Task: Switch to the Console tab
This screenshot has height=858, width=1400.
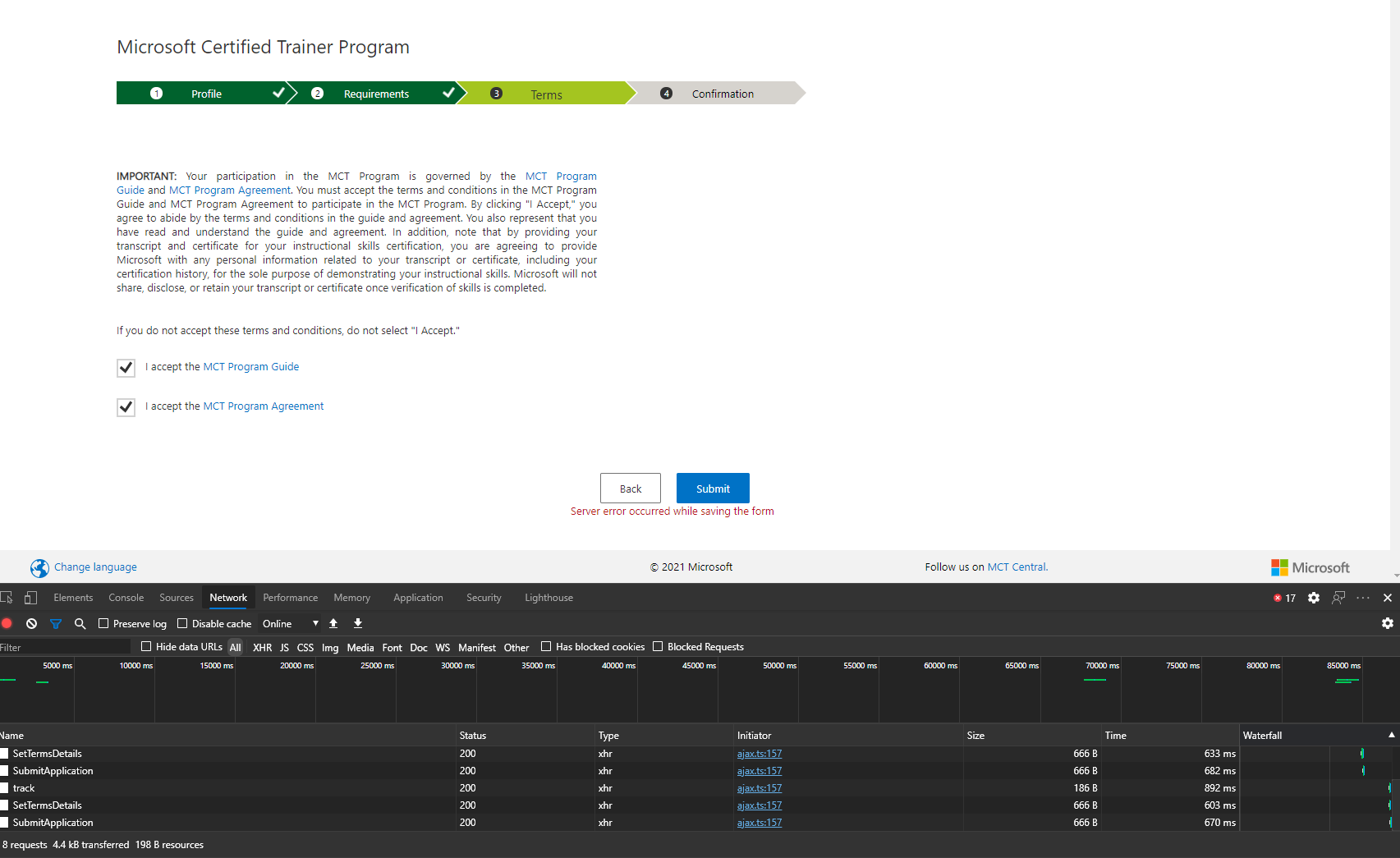Action: coord(126,598)
